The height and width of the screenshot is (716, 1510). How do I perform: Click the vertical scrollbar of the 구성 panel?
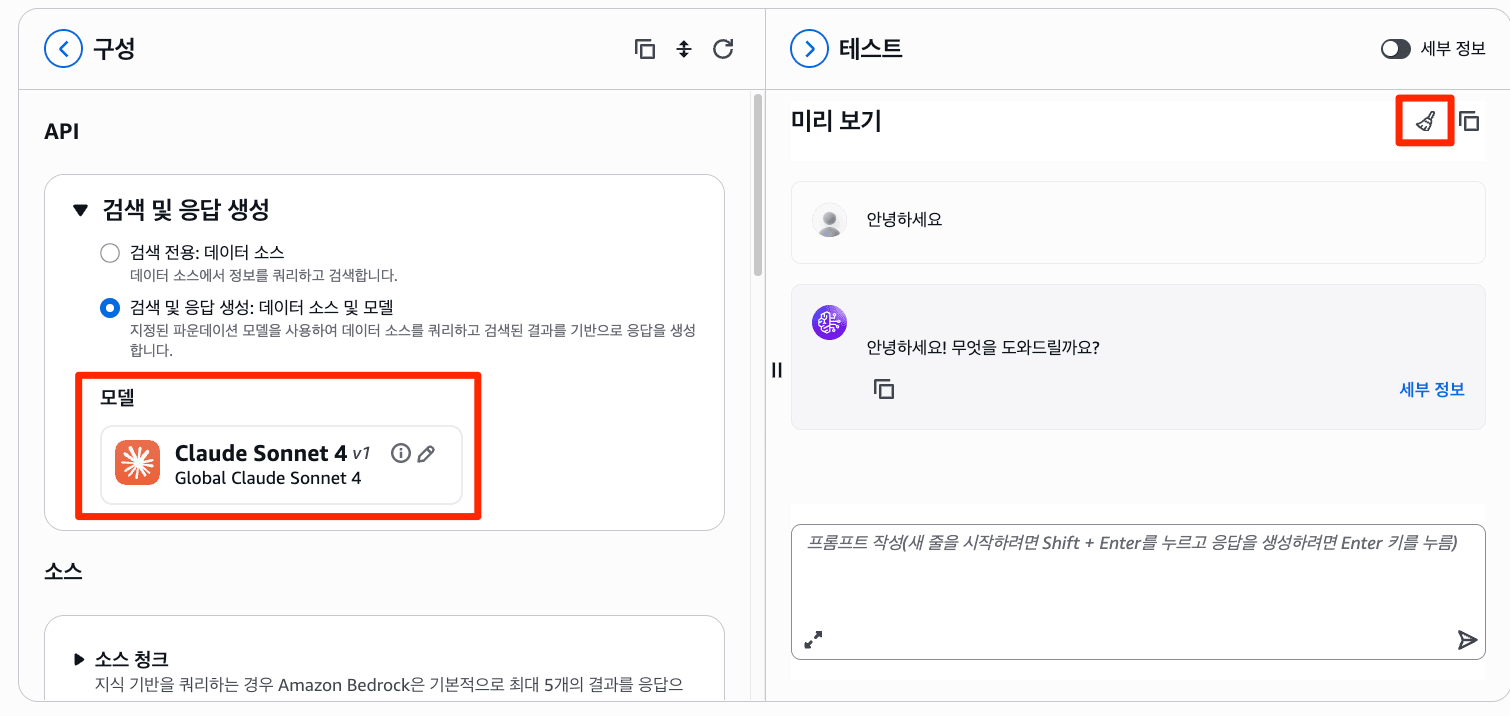click(758, 185)
